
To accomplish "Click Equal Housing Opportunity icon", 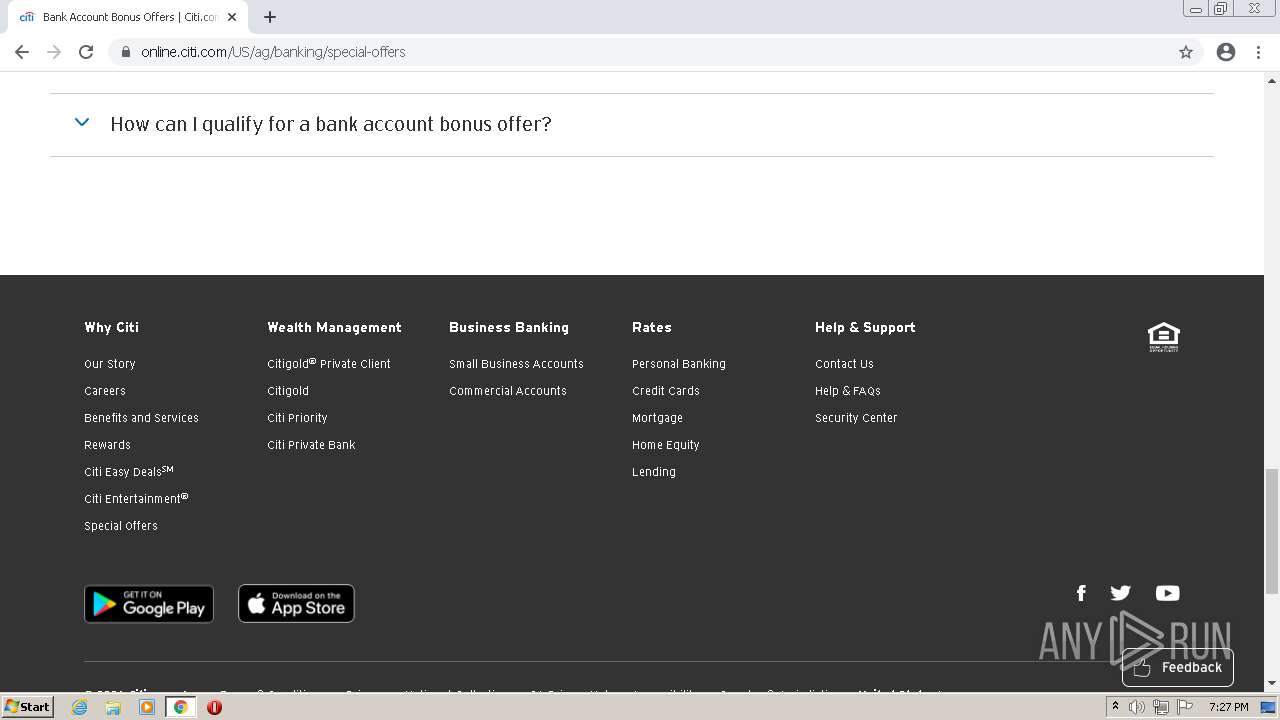I will click(1164, 337).
